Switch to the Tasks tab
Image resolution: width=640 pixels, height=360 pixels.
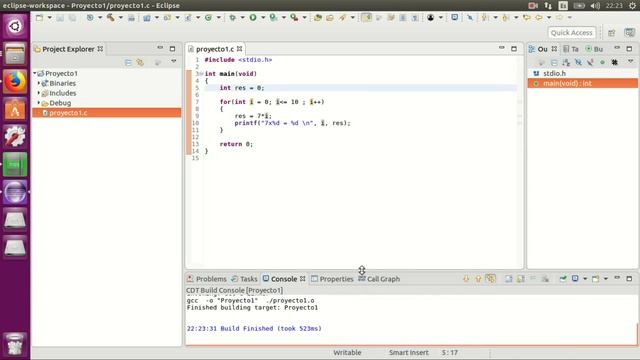point(244,279)
